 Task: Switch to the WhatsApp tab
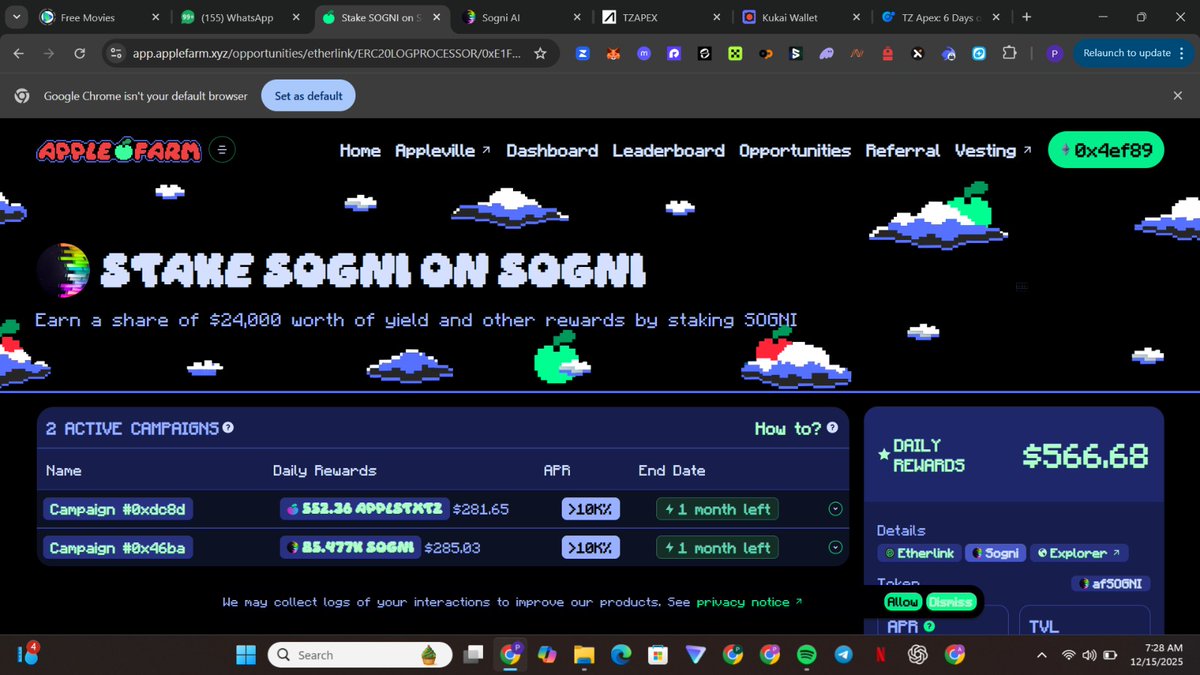[x=242, y=17]
